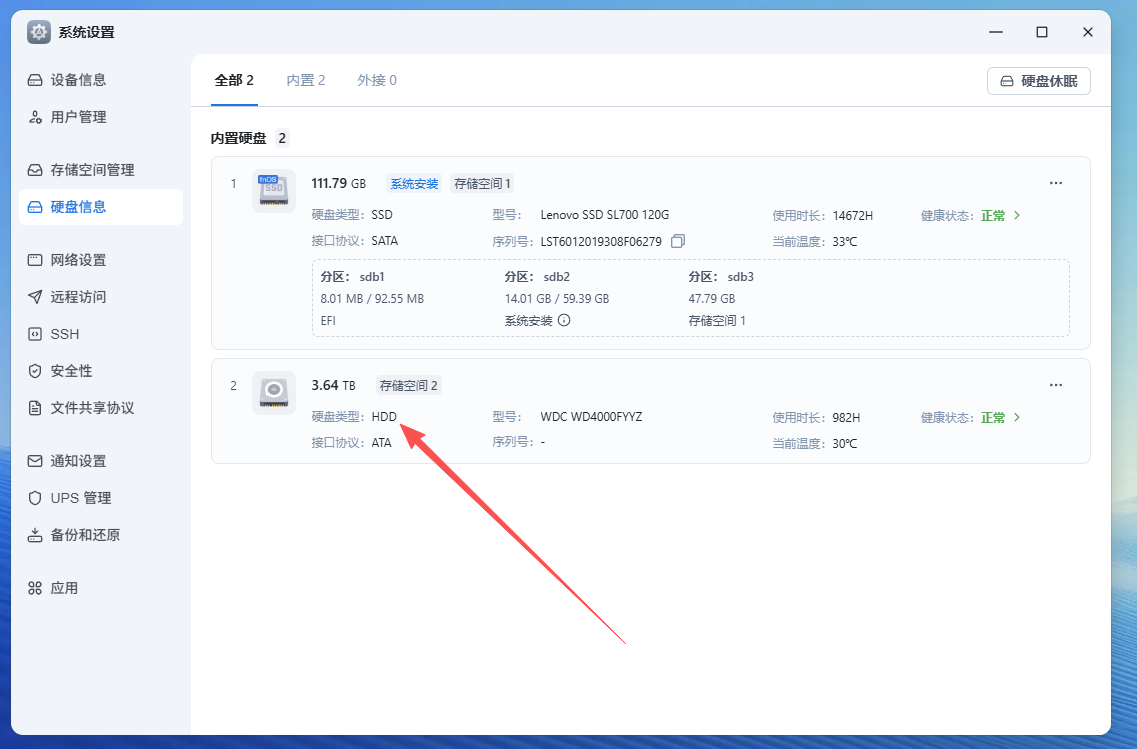The image size is (1137, 749).
Task: Click the model text WDC WD4000FYYZ
Action: point(591,417)
